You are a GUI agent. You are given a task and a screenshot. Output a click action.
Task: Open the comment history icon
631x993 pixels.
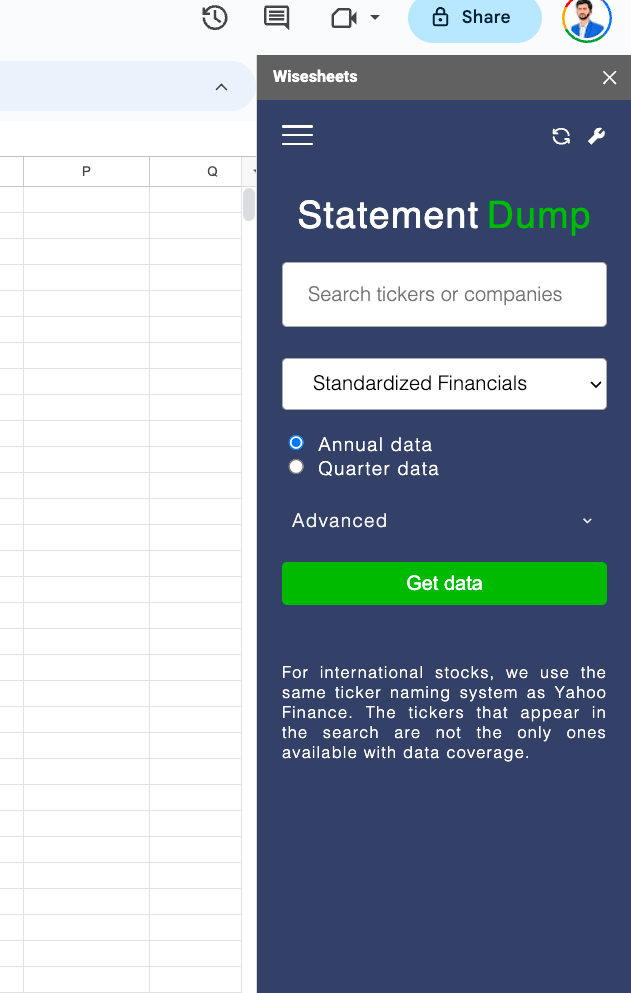[x=275, y=17]
